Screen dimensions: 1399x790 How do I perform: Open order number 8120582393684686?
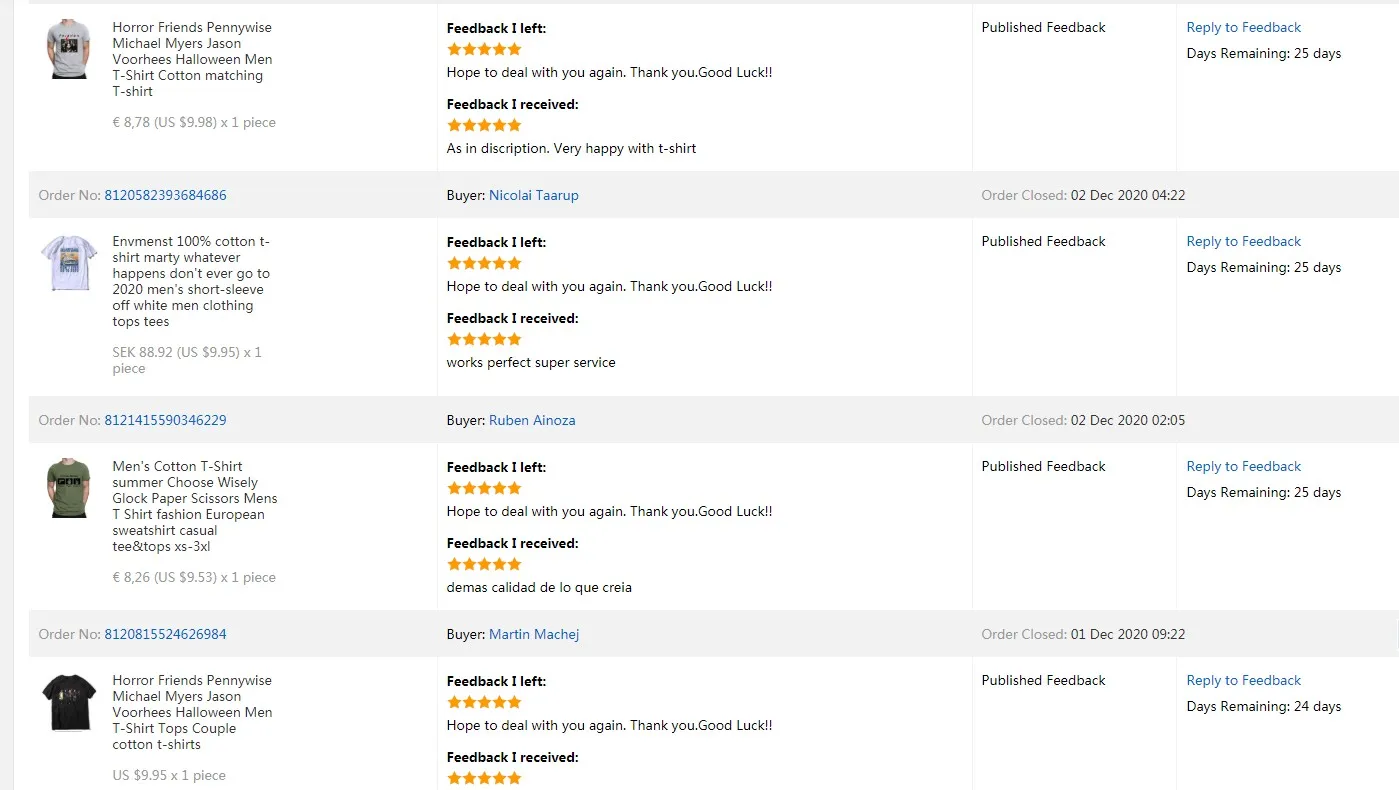click(x=165, y=195)
